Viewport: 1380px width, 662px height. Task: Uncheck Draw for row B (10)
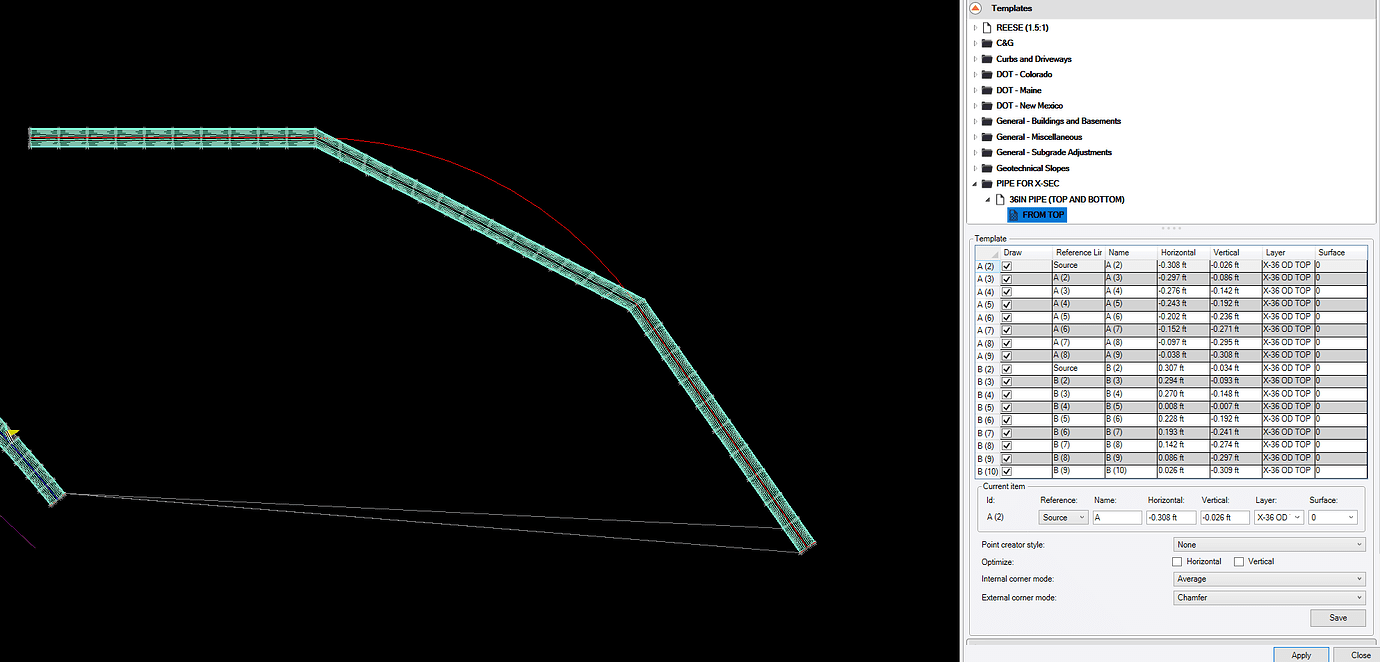tap(1007, 471)
